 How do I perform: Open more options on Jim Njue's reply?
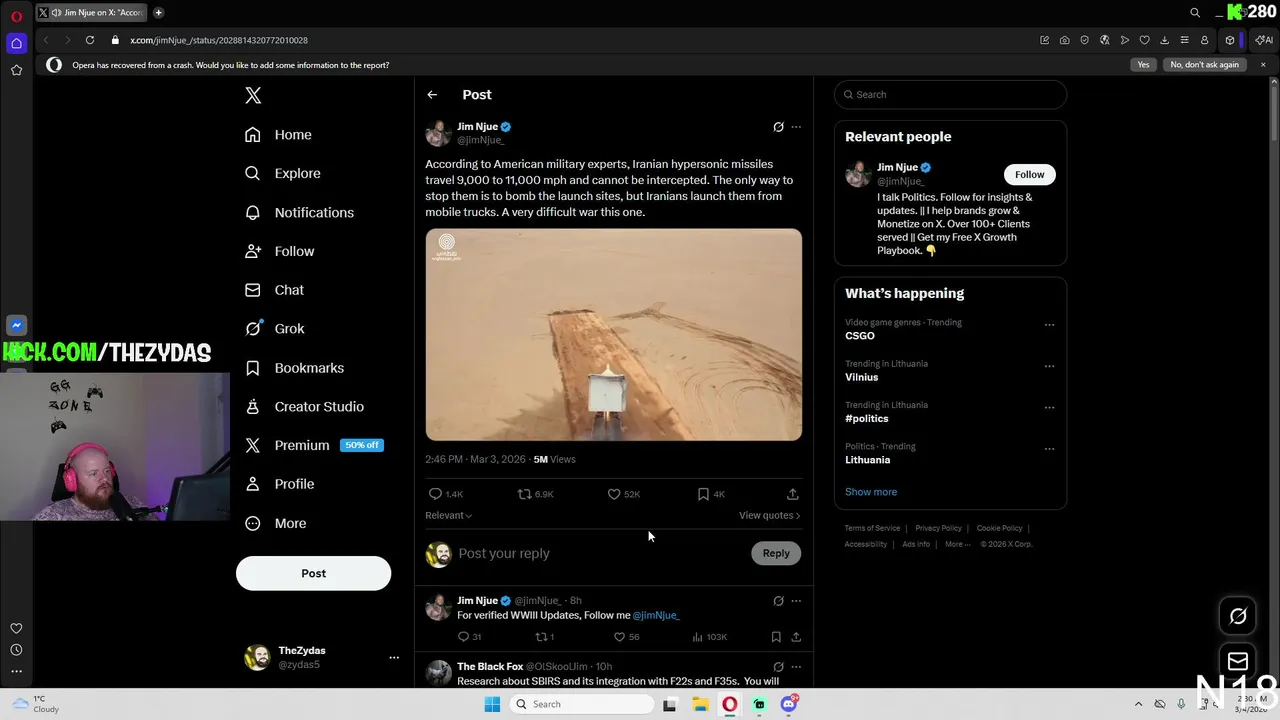(x=796, y=601)
